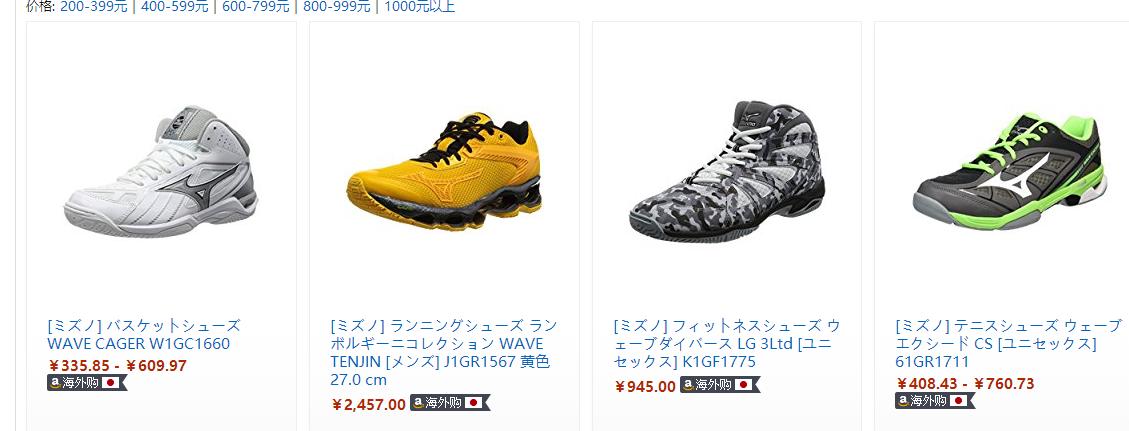Click the 海外购 badge under WAVE CAGER shoe
The height and width of the screenshot is (431, 1129).
click(87, 383)
